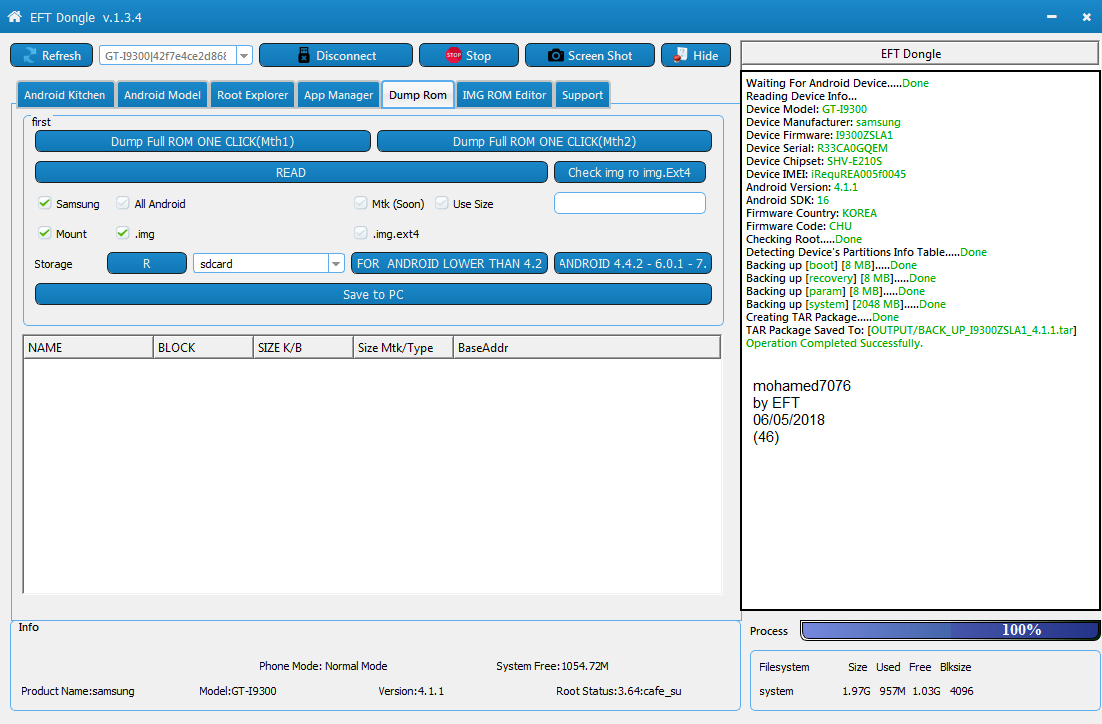
Task: Click the 'Device Serial: R33CA0GQEM' line
Action: coord(817,148)
